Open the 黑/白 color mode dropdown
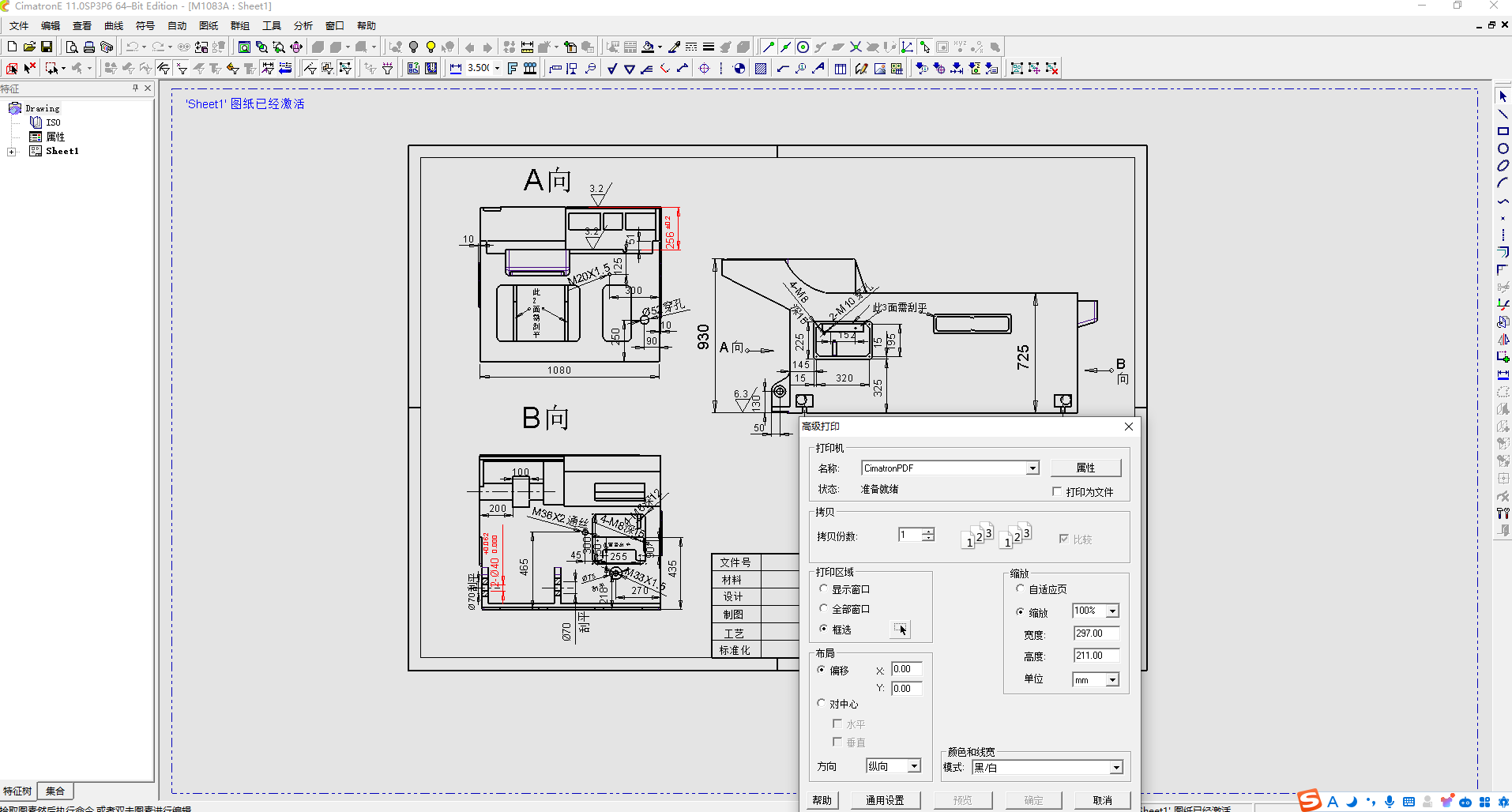Screen dimensions: 1512x812 [x=1116, y=768]
